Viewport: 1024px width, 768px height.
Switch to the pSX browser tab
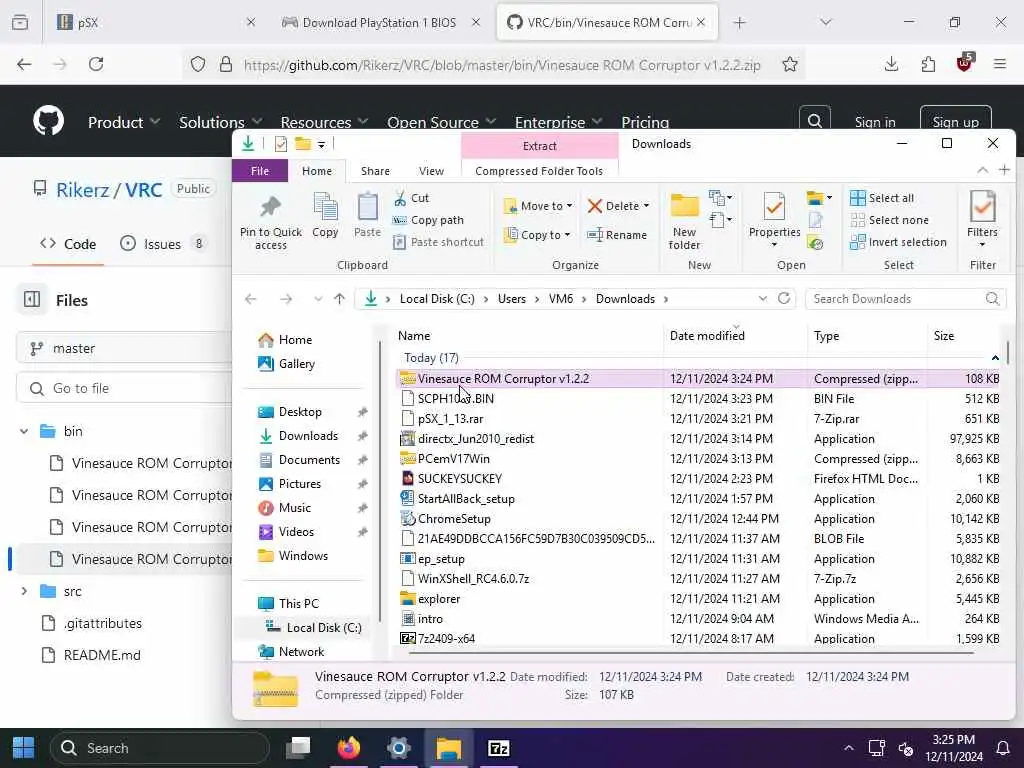click(x=147, y=22)
